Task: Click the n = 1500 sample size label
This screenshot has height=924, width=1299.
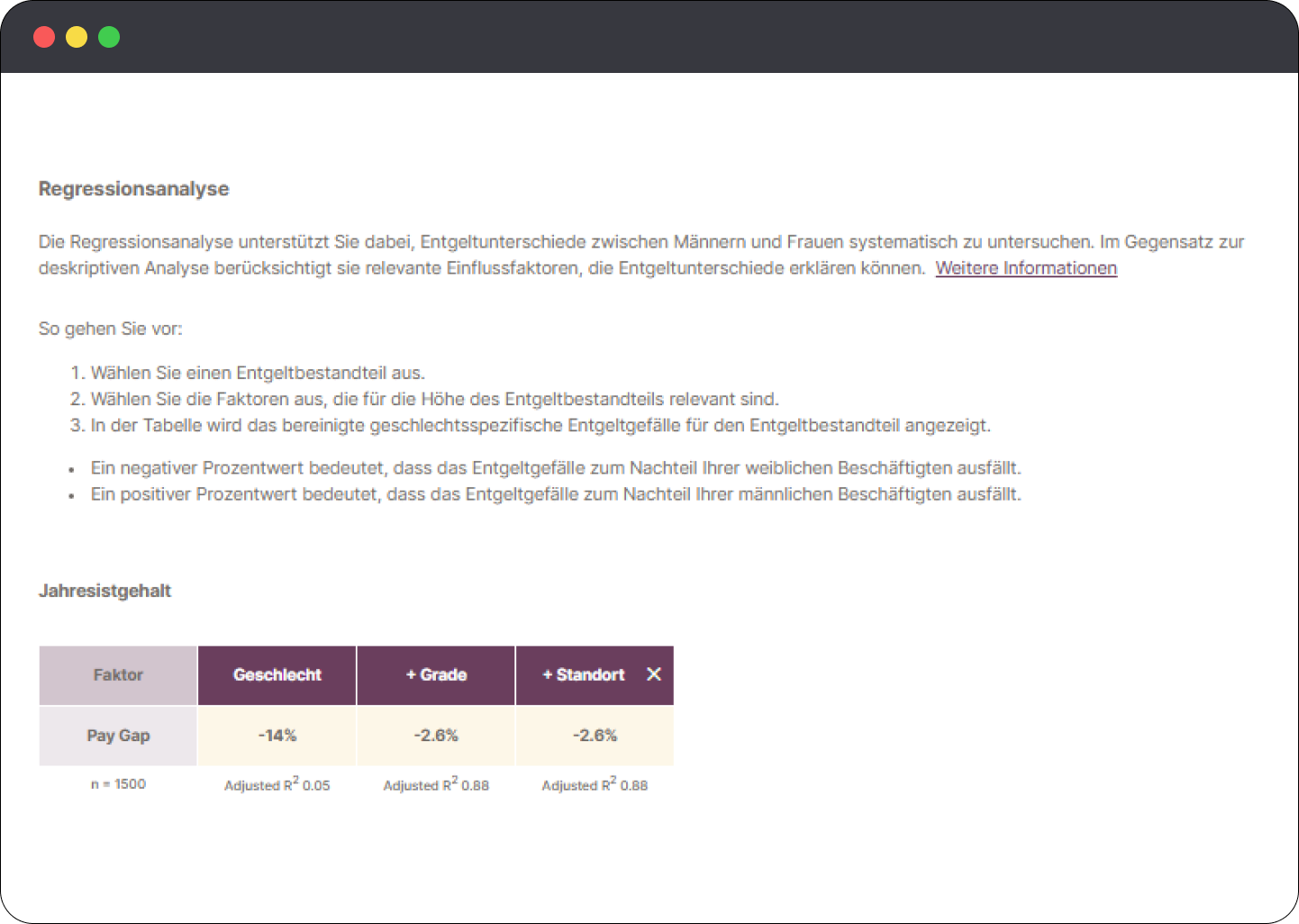Action: pos(118,784)
